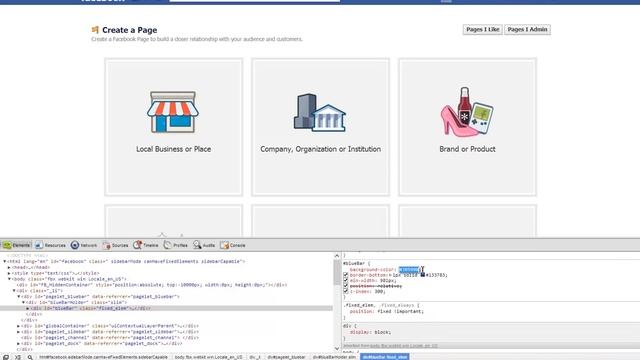Click the Create a Page heading
Image resolution: width=640 pixels, height=360 pixels.
pyautogui.click(x=129, y=30)
